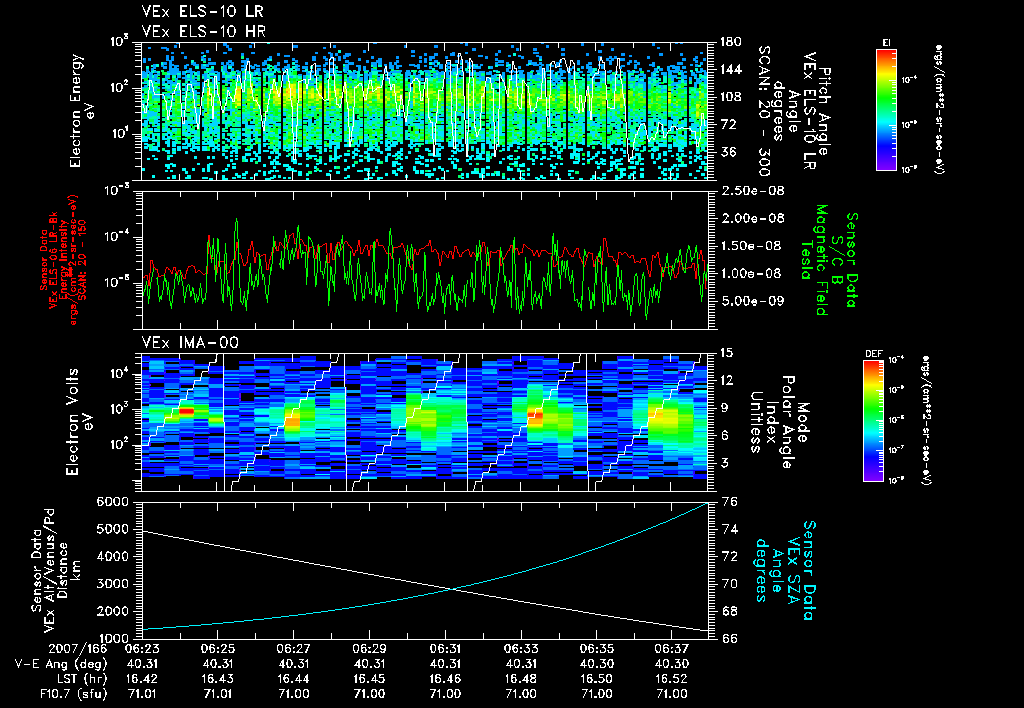Click the '06:23' time tick label
Image resolution: width=1024 pixels, height=708 pixels.
(x=142, y=649)
